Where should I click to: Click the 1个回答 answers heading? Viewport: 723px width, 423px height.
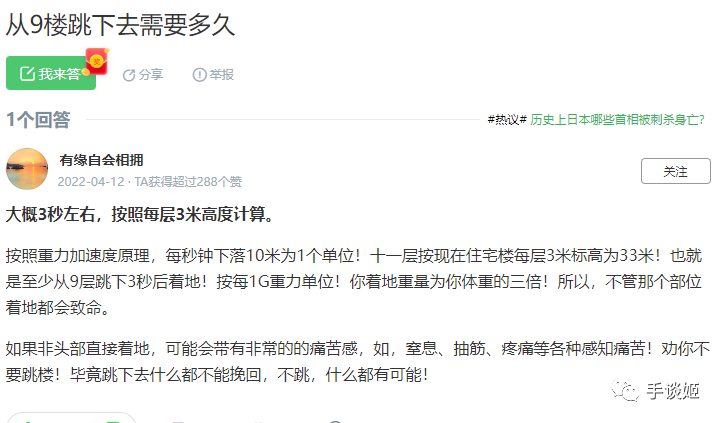coord(38,120)
